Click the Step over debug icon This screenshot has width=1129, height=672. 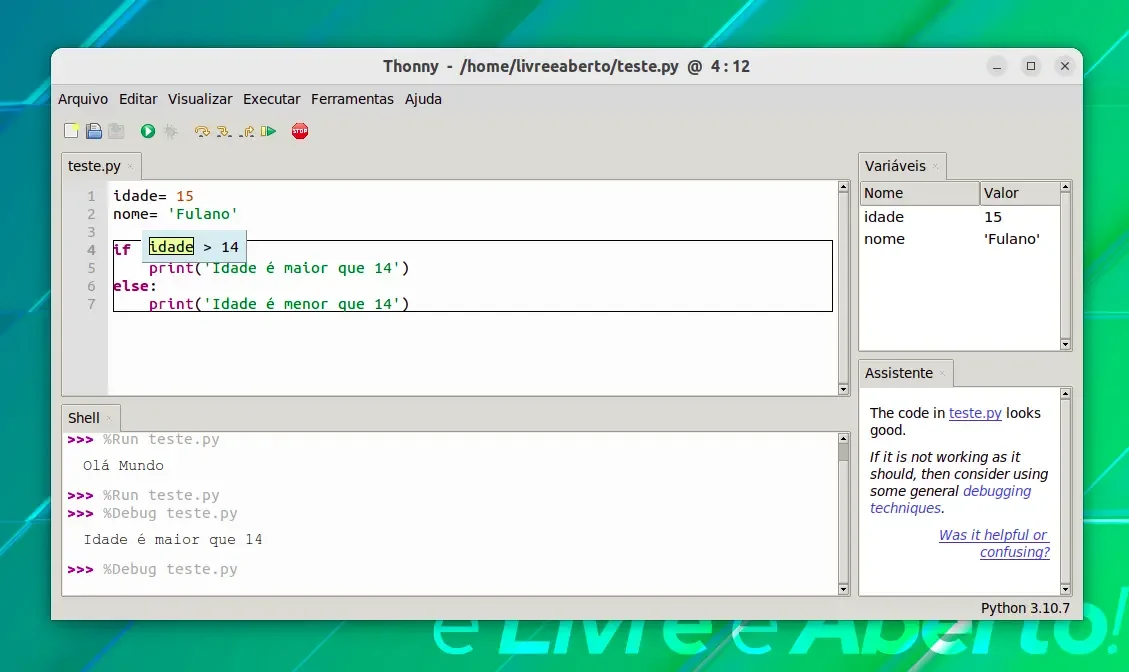click(202, 131)
